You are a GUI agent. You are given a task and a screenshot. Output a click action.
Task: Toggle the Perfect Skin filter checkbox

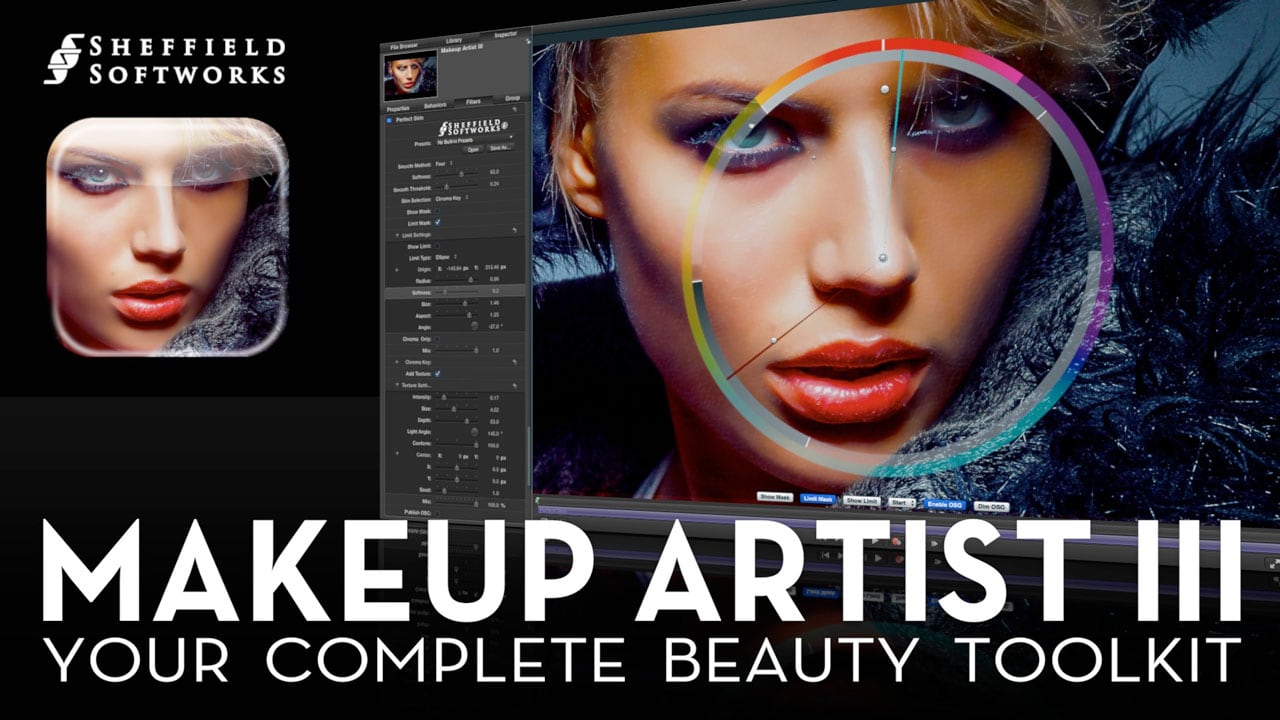[389, 120]
